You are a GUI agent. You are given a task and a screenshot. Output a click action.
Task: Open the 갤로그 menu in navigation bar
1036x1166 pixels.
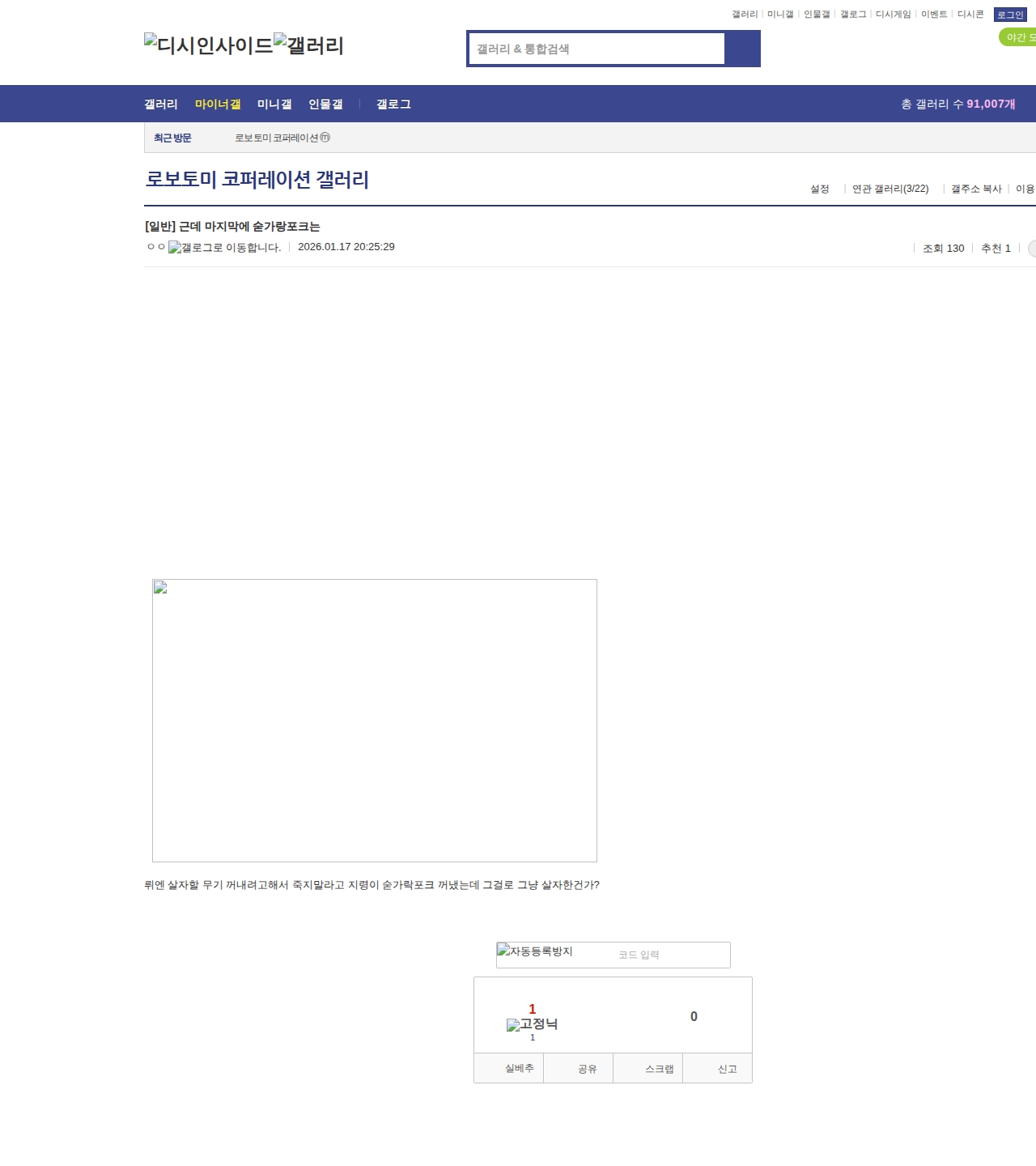click(393, 104)
